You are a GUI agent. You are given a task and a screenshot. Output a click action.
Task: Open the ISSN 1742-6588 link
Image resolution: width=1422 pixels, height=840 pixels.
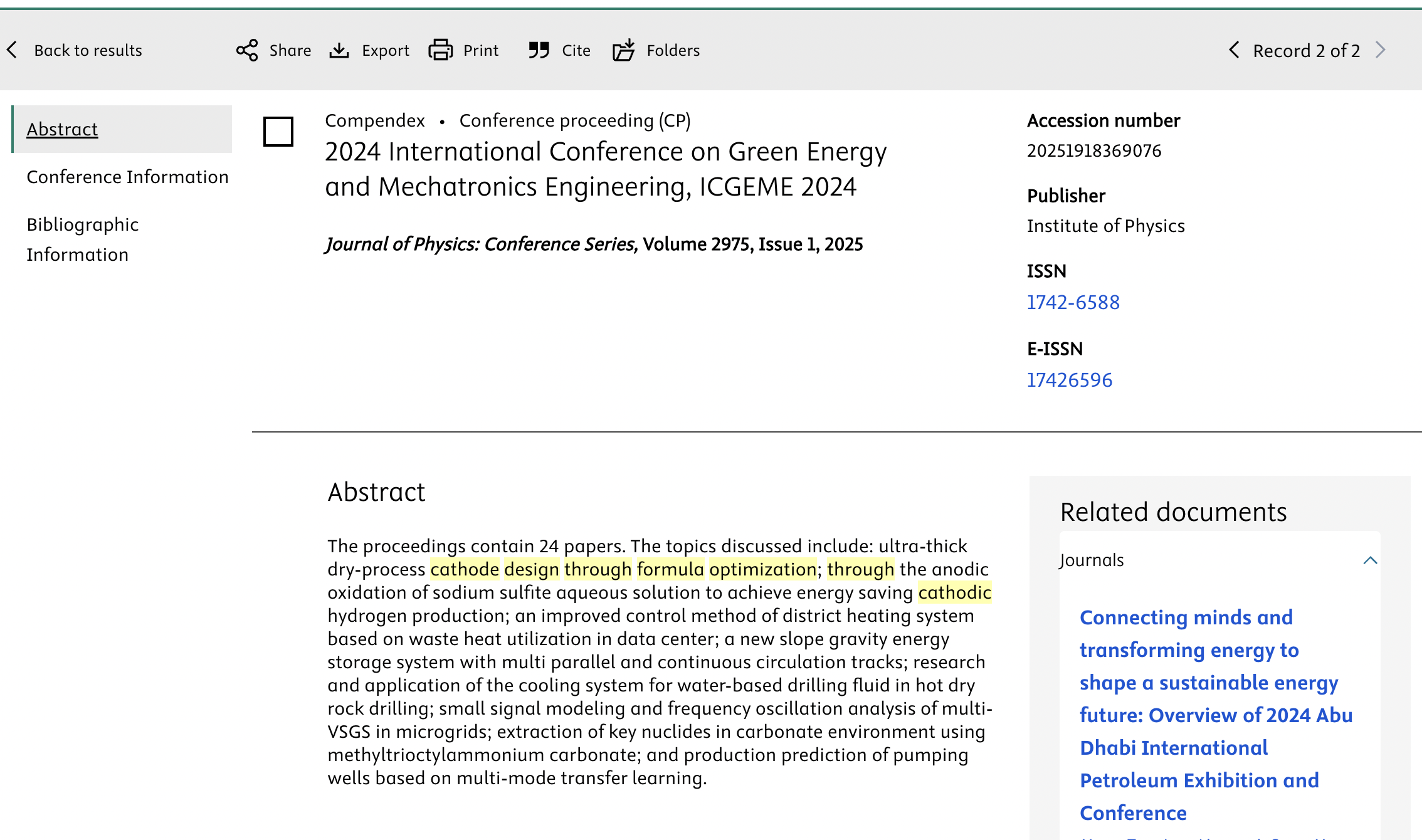tap(1073, 302)
